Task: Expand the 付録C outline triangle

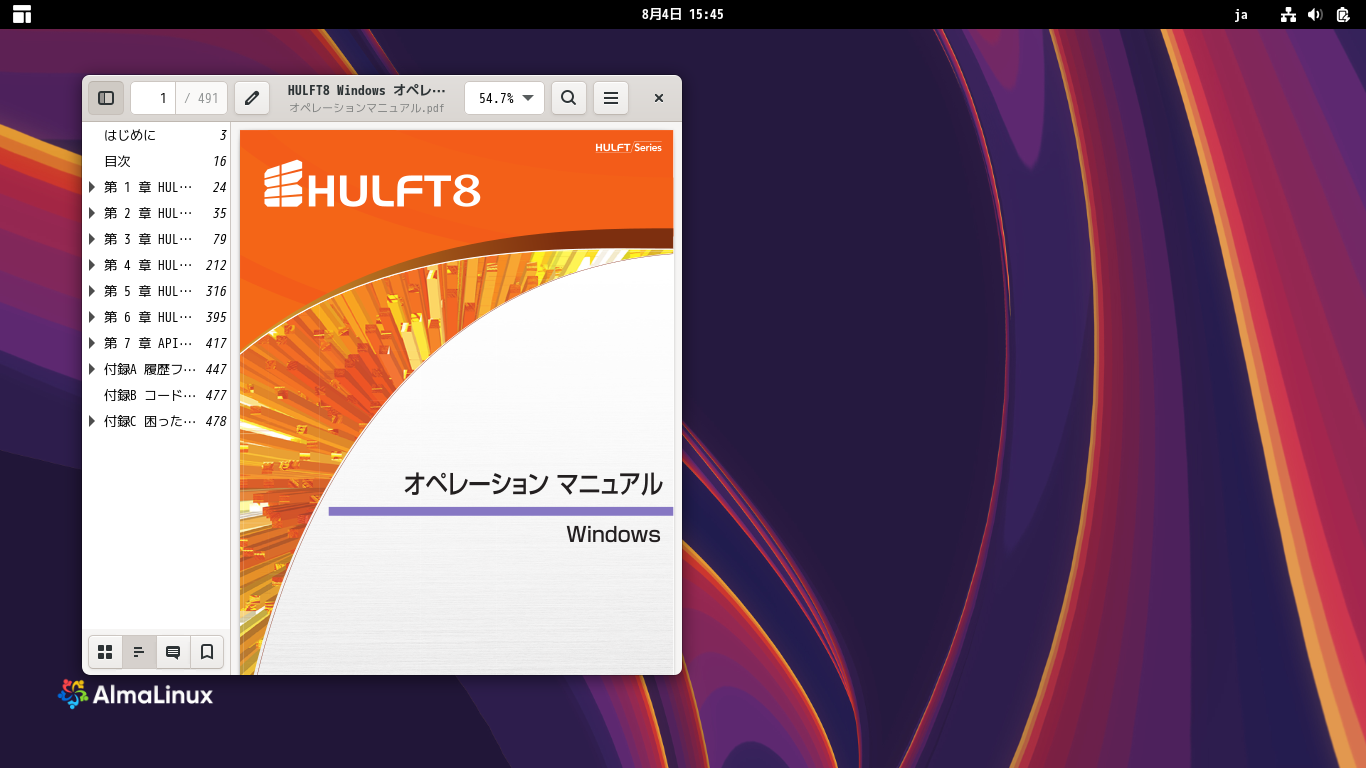Action: (x=92, y=421)
